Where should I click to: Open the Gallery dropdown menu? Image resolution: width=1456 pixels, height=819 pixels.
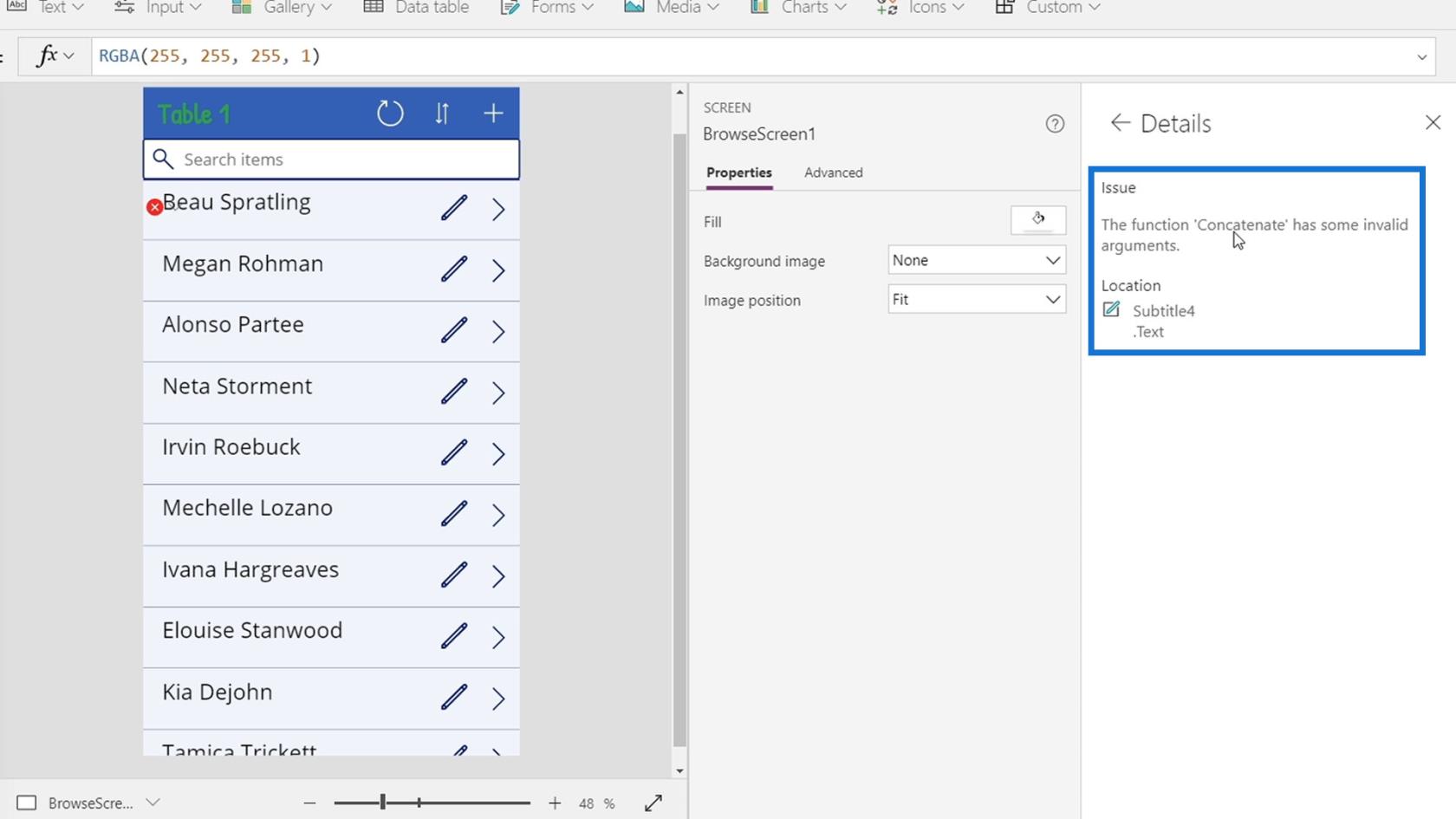[x=282, y=7]
